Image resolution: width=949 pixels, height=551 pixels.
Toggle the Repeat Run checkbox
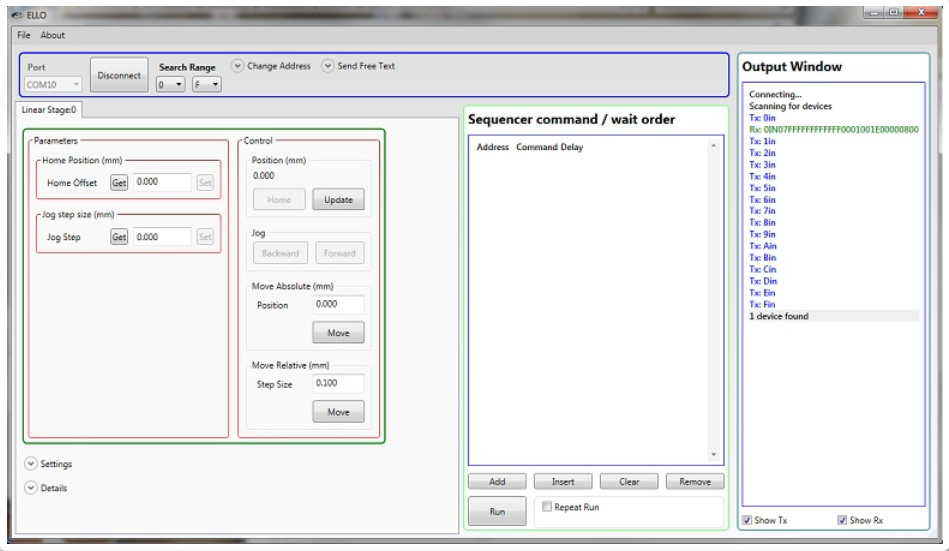click(x=546, y=507)
